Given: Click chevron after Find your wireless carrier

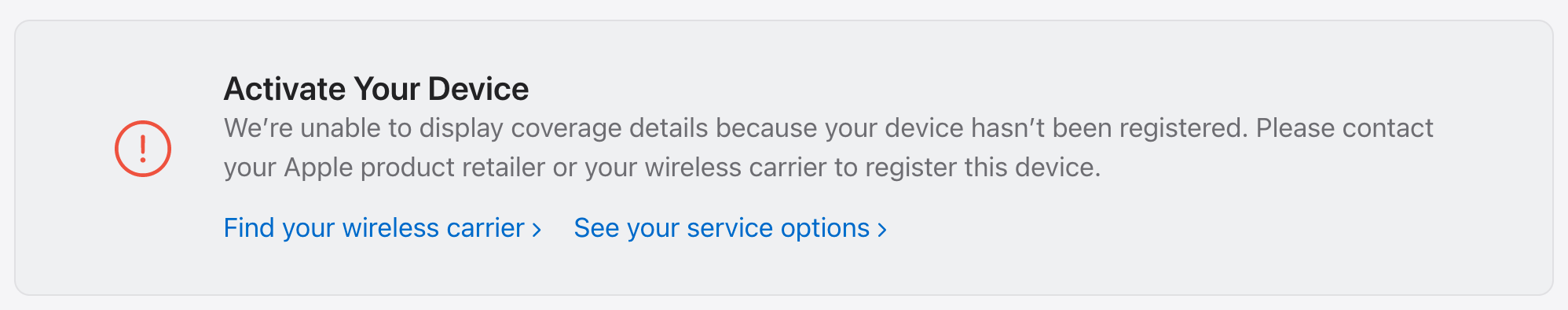Looking at the screenshot, I should click(x=537, y=230).
